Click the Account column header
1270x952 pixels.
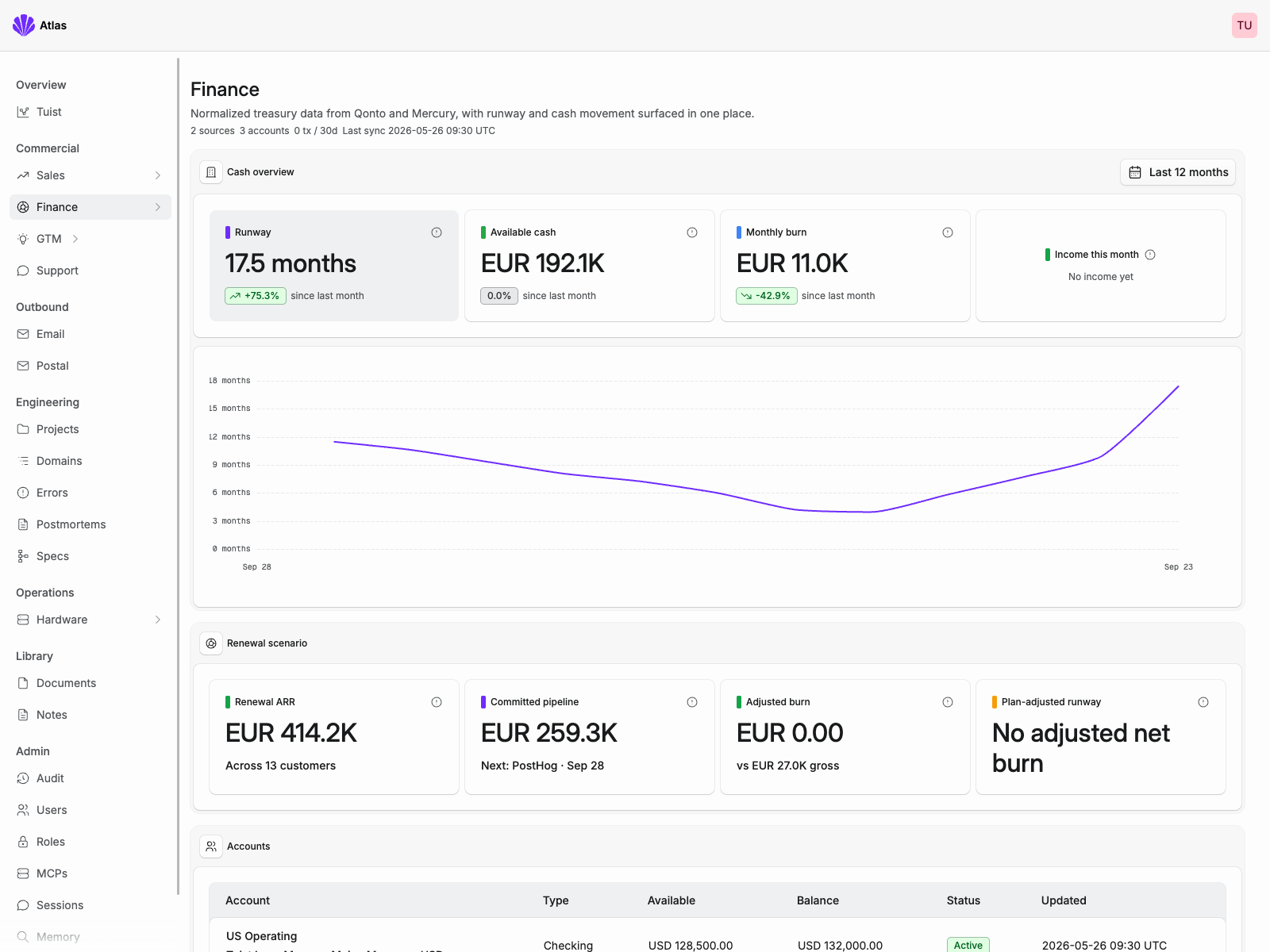248,900
